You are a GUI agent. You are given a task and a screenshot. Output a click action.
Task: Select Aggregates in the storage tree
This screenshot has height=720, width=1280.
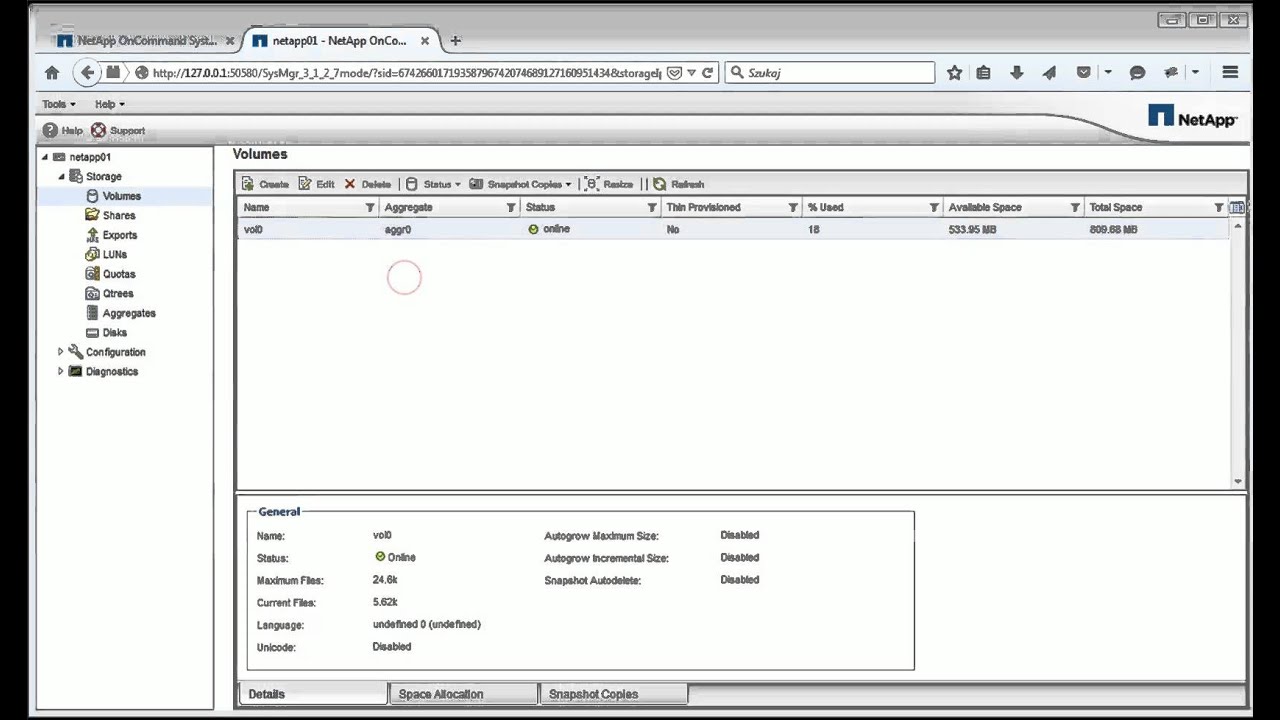click(x=128, y=313)
